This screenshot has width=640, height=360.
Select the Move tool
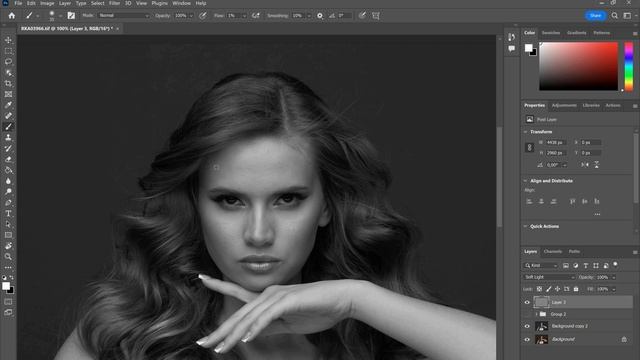[8, 40]
